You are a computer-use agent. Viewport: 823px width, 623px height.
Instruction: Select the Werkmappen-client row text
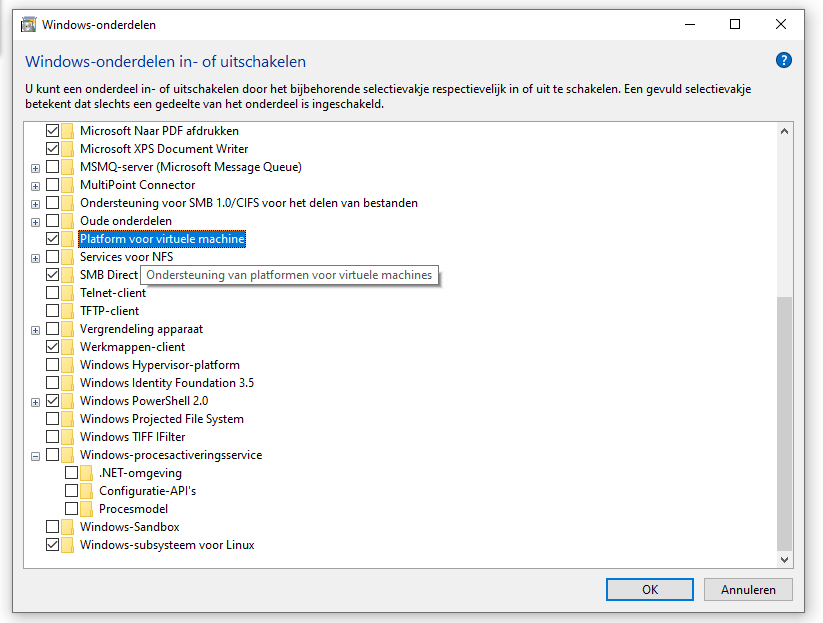coord(132,347)
